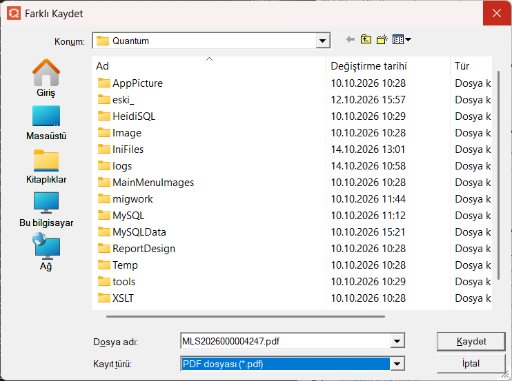Go up one folder level
The image size is (512, 381).
366,40
